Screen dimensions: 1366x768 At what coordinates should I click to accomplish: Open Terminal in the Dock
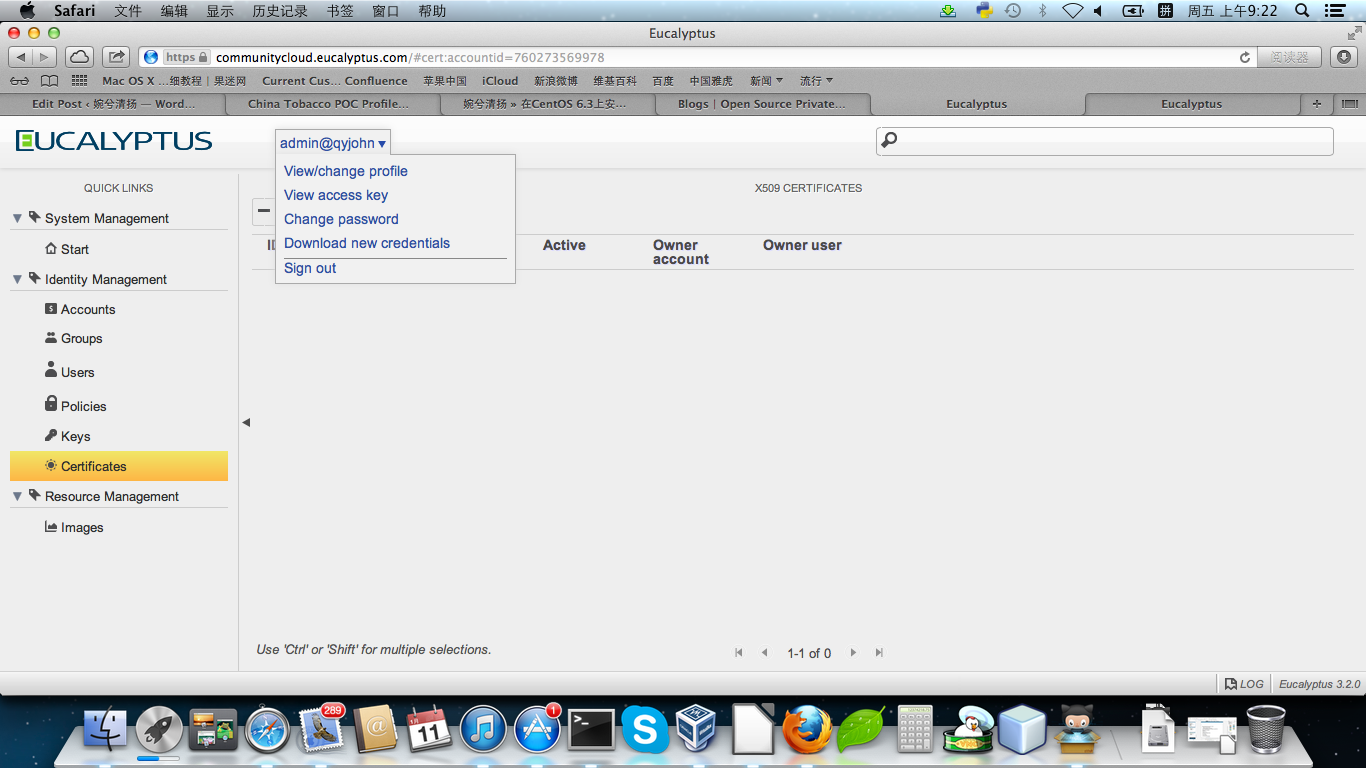(592, 730)
